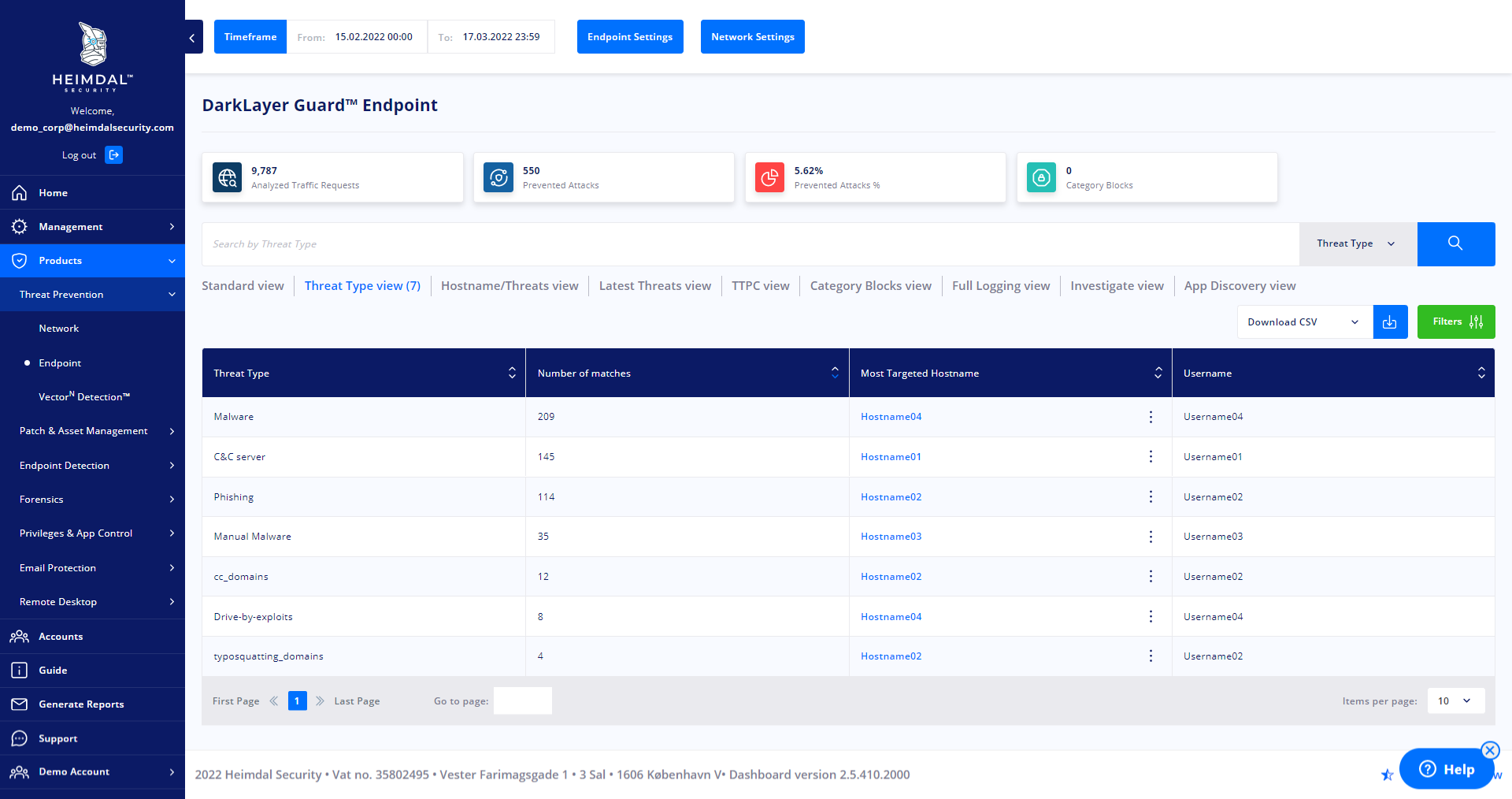Click the Log out icon

pyautogui.click(x=114, y=154)
